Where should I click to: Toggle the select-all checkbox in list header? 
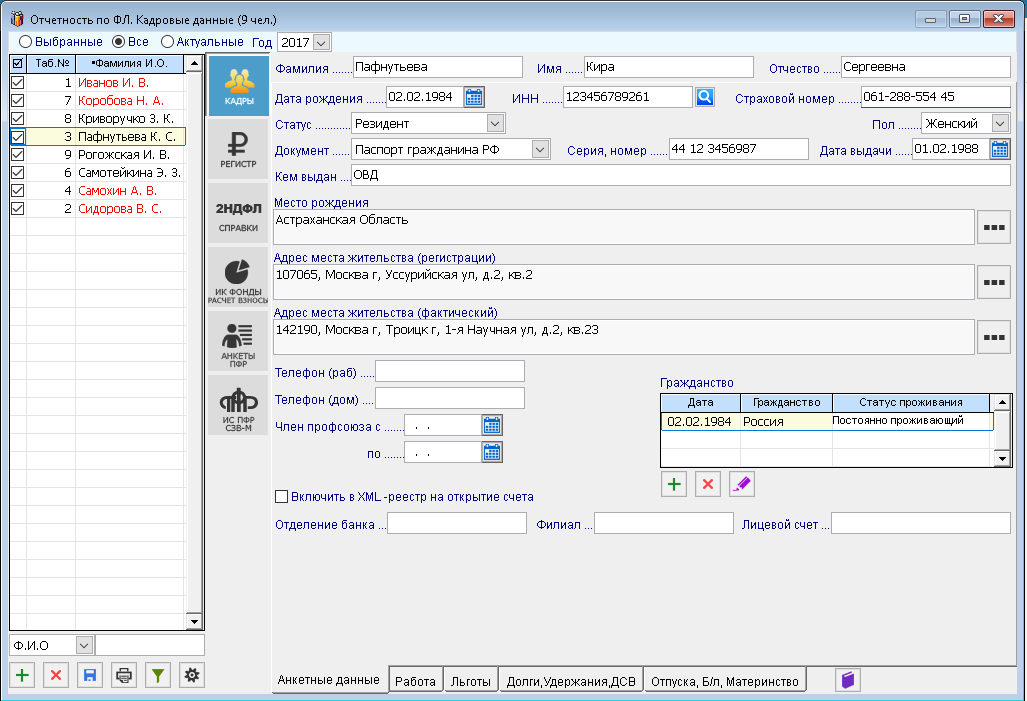click(x=18, y=64)
